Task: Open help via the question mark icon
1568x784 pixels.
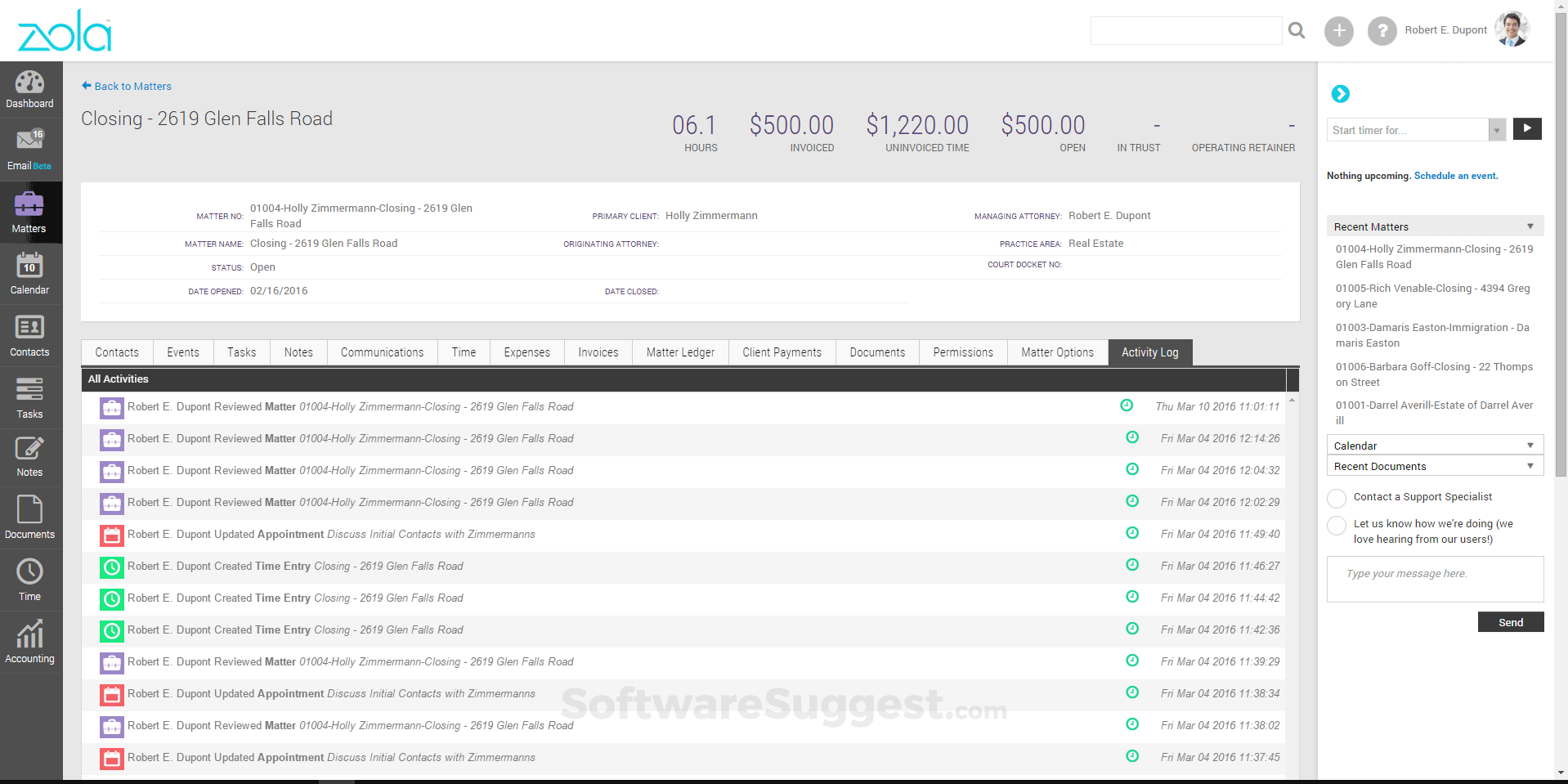Action: pyautogui.click(x=1382, y=30)
